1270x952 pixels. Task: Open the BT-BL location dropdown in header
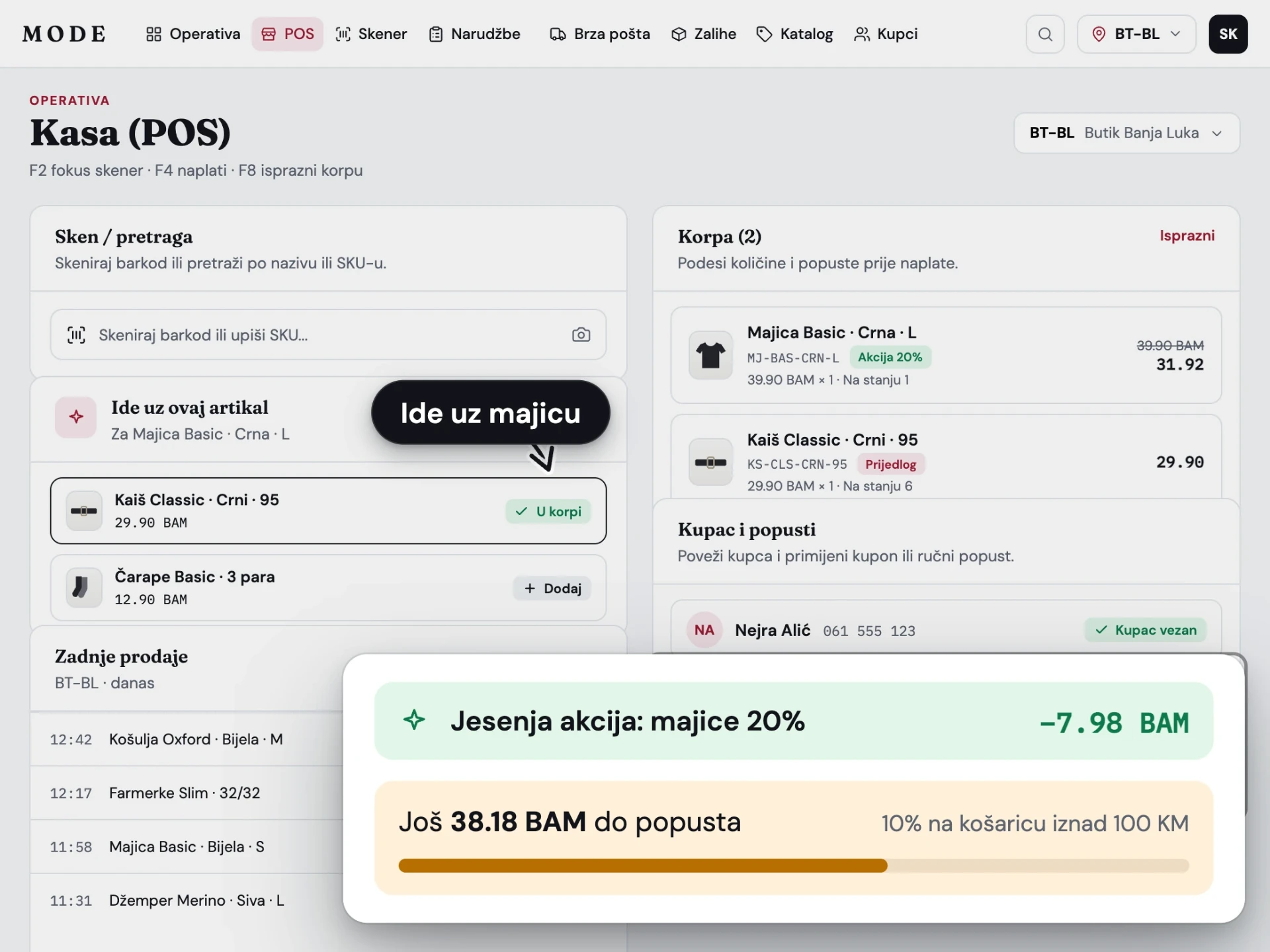pos(1136,34)
